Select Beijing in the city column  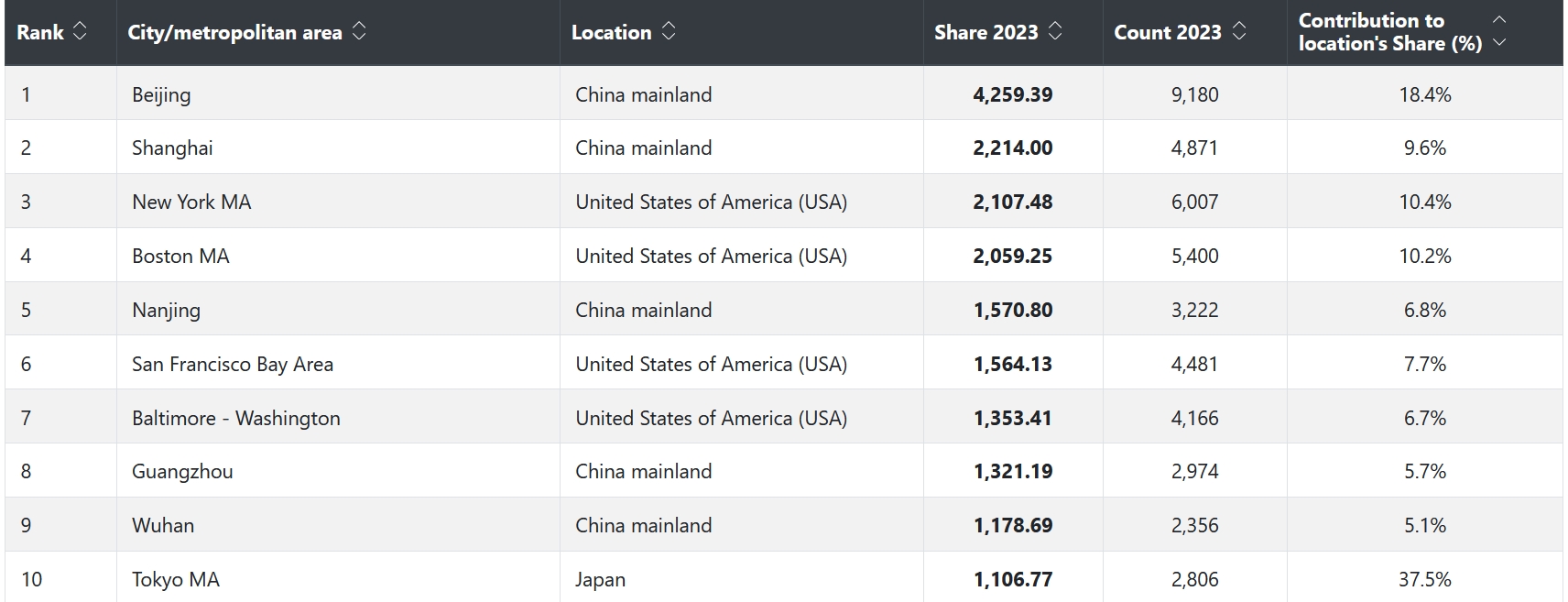[x=161, y=94]
